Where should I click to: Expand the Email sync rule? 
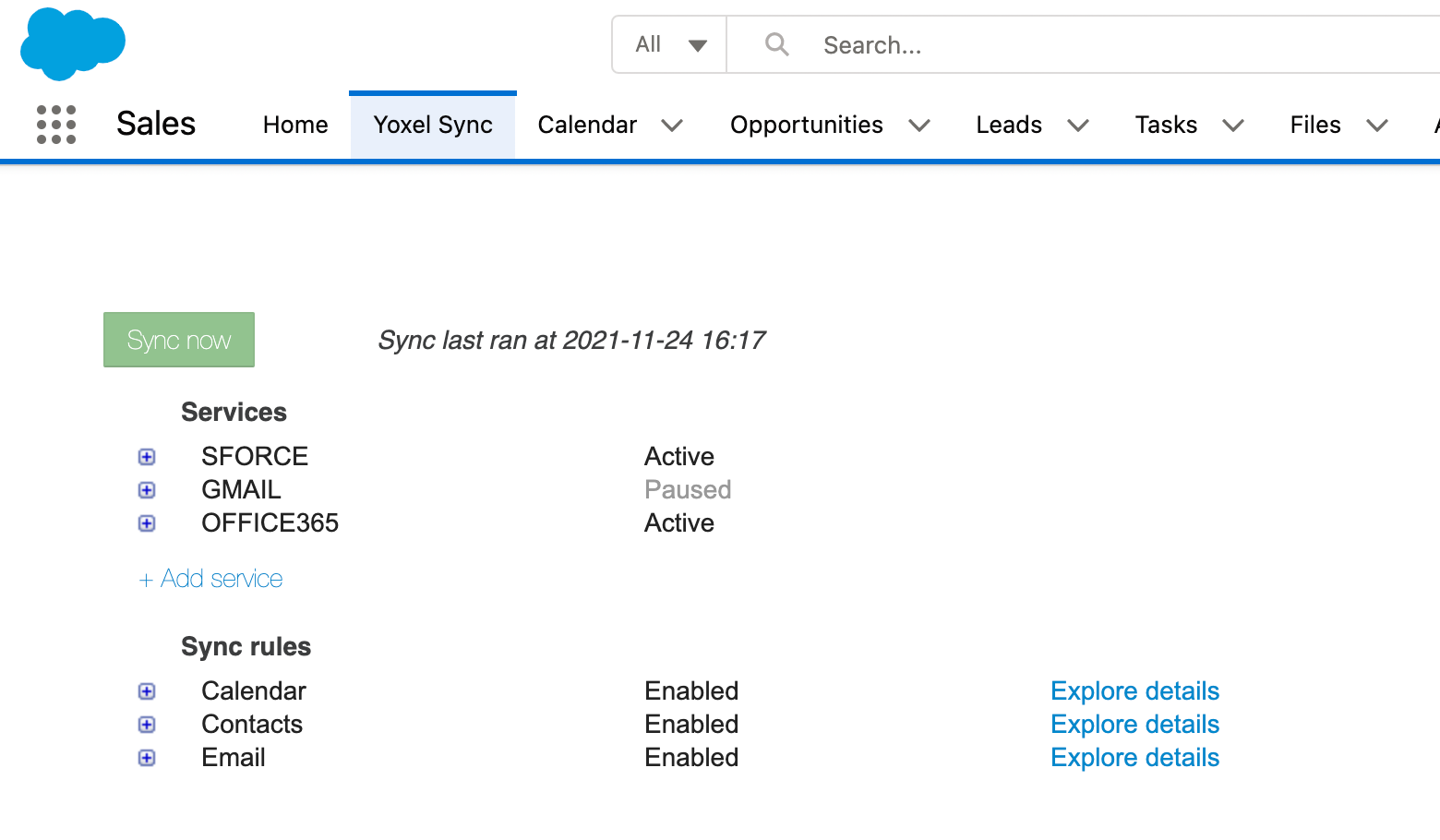[147, 758]
